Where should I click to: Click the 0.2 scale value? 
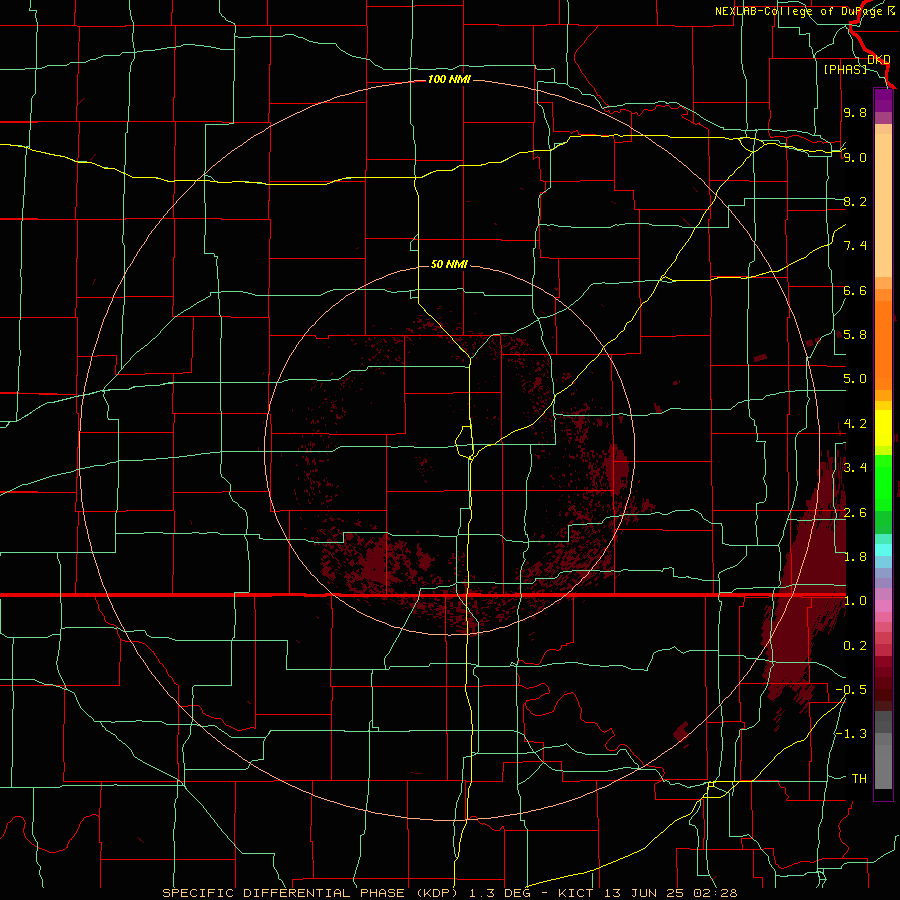pyautogui.click(x=855, y=646)
